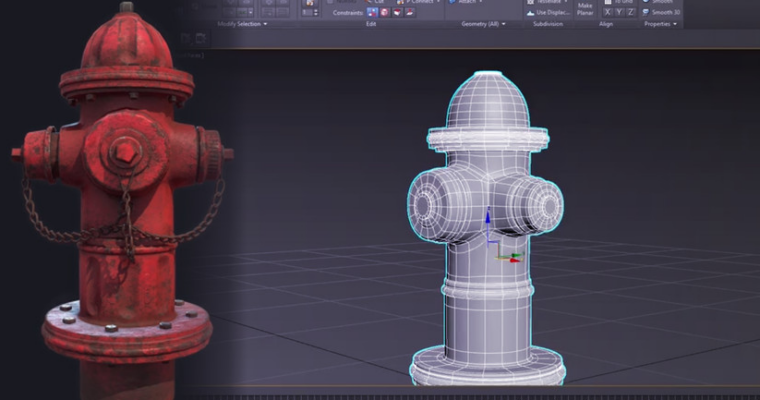
Task: Click the Smooth 30 button
Action: click(x=661, y=12)
